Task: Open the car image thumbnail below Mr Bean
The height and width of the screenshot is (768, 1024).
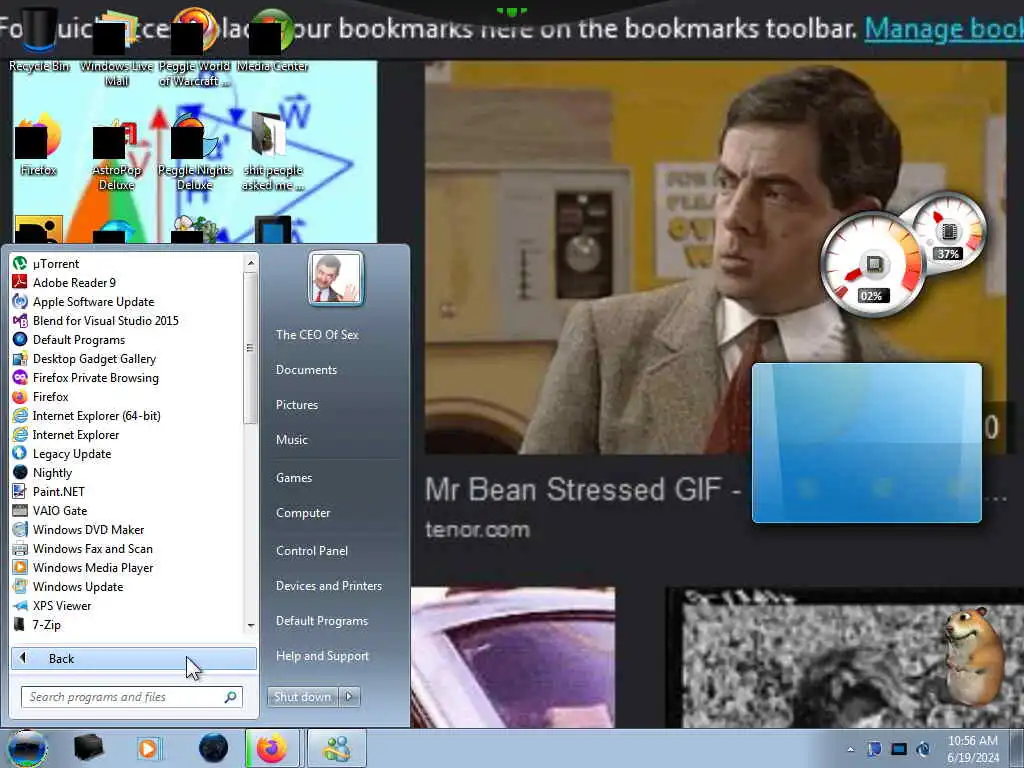Action: pyautogui.click(x=513, y=657)
